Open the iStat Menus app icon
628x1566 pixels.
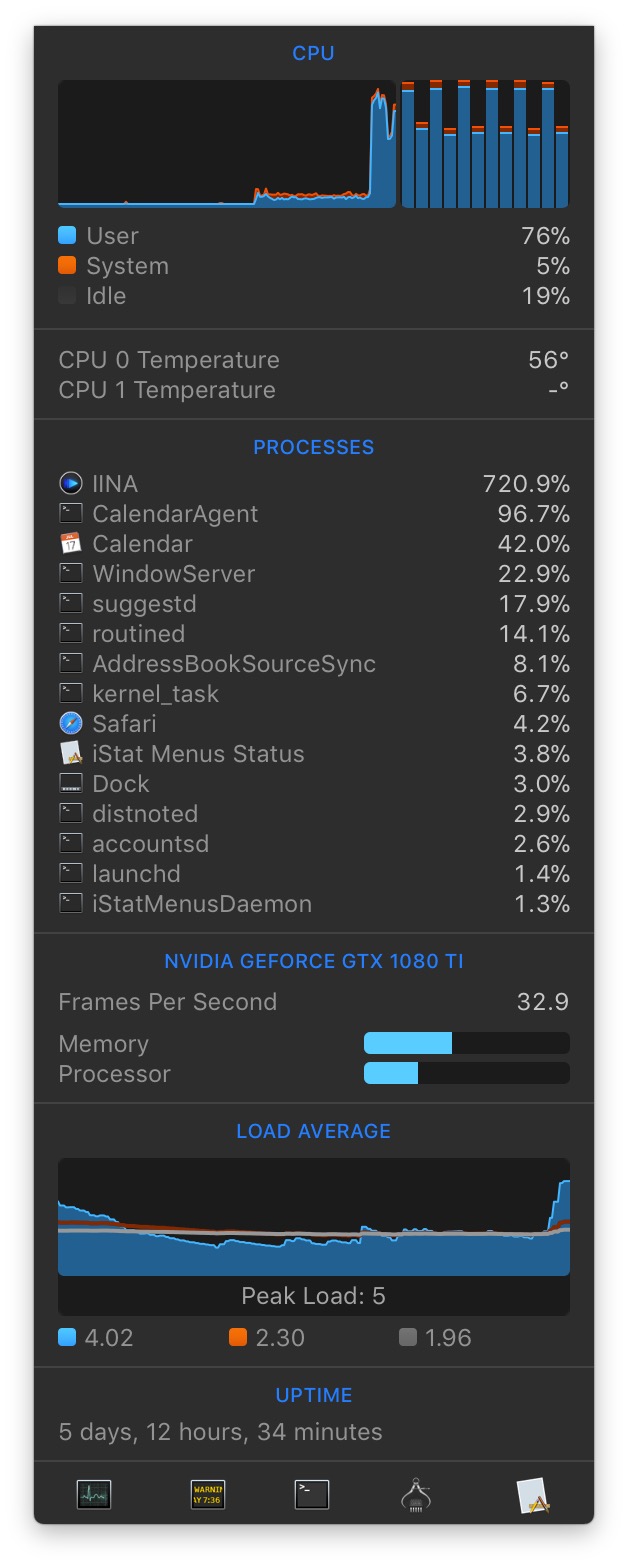click(533, 1495)
